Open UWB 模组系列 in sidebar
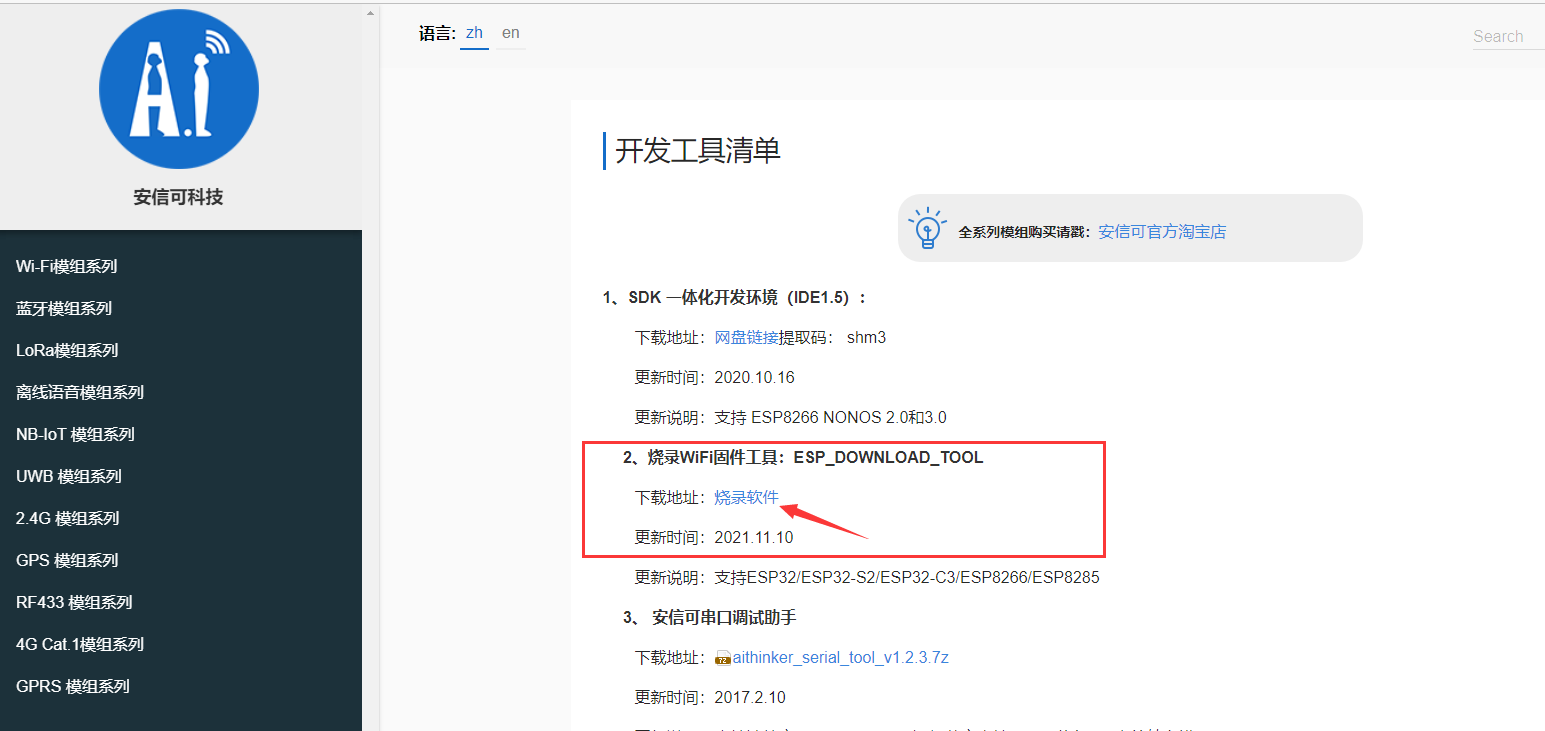1545x731 pixels. (69, 477)
